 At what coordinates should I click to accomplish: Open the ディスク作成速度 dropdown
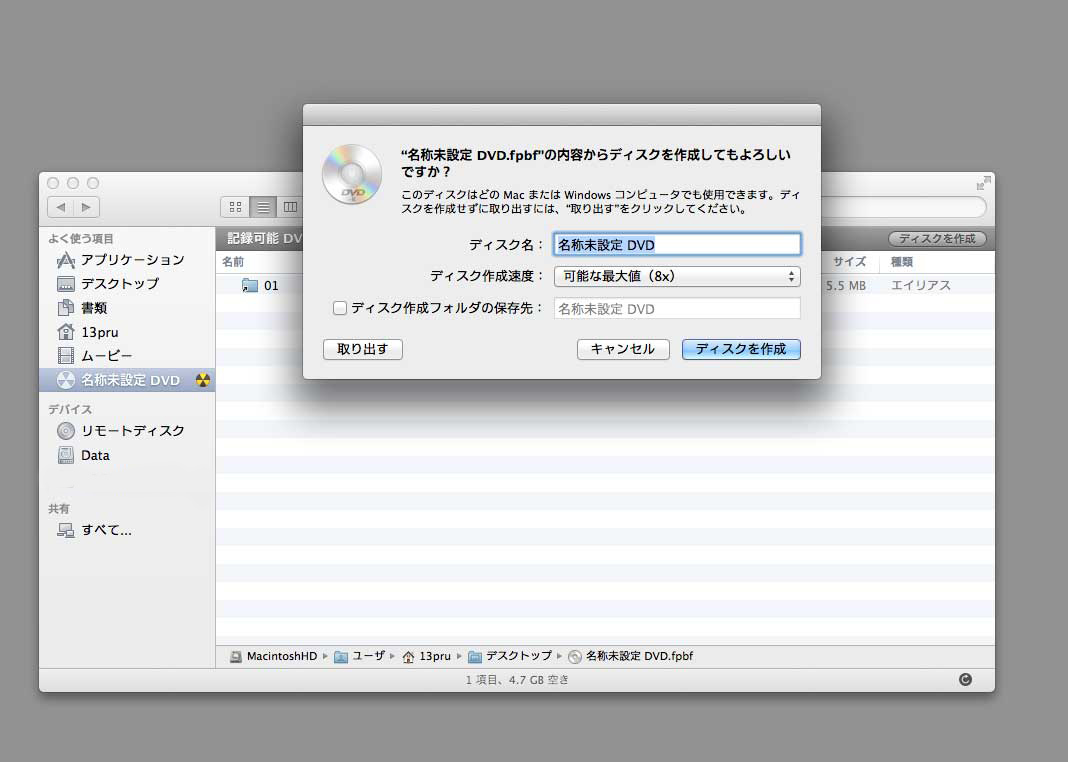coord(677,276)
